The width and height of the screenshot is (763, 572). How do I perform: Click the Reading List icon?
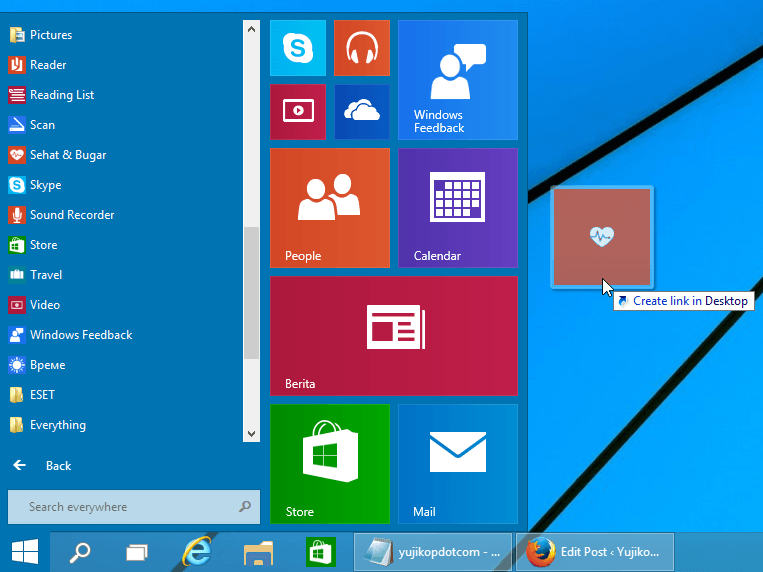(x=17, y=95)
